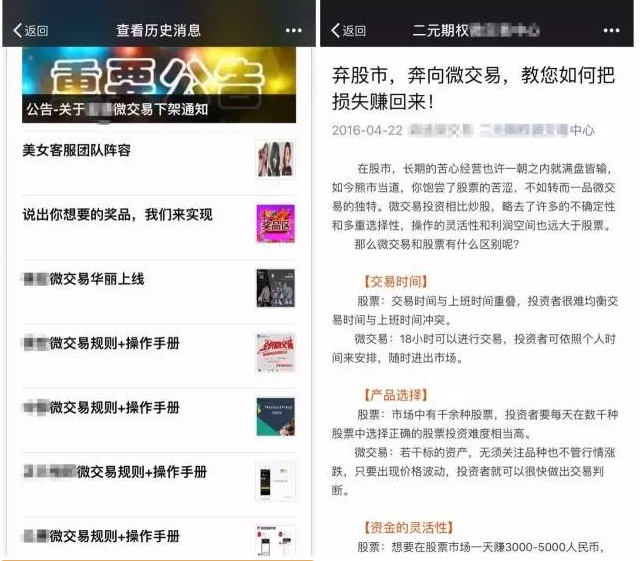
Task: Open the 微交易华丽上线 article
Action: [x=84, y=279]
